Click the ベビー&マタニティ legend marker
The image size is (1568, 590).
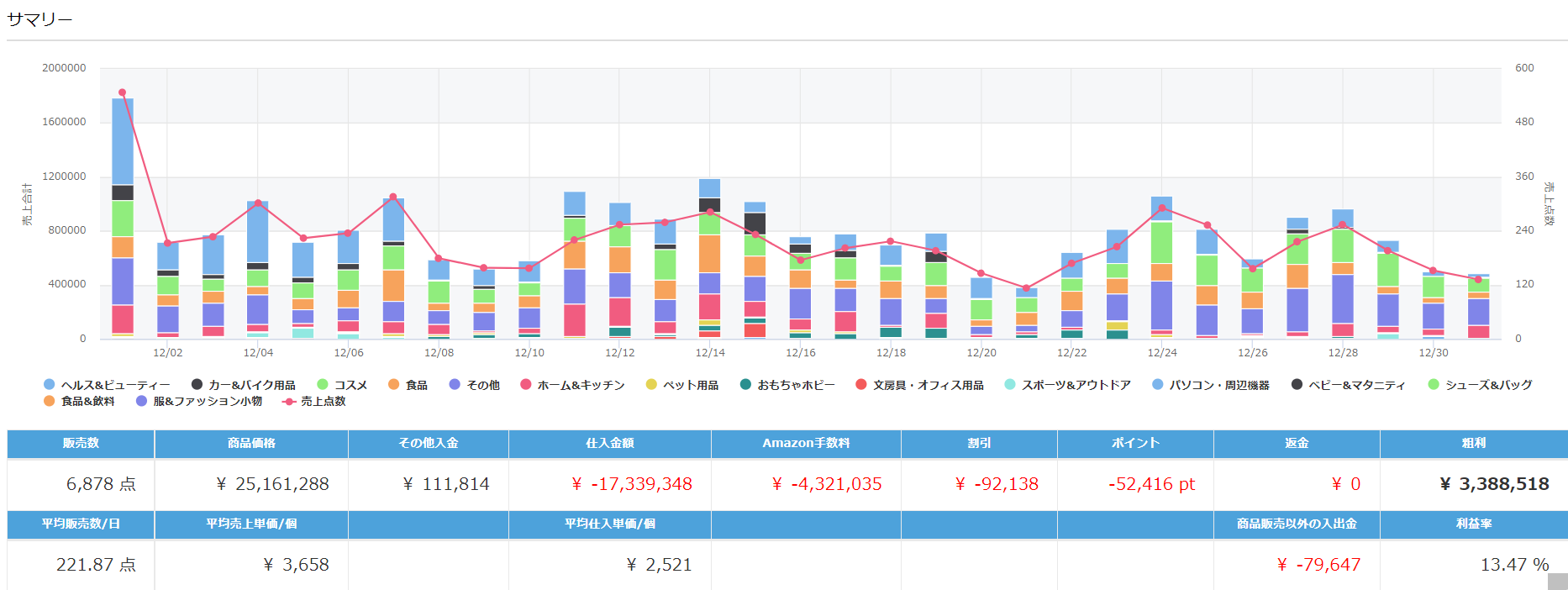[1297, 385]
